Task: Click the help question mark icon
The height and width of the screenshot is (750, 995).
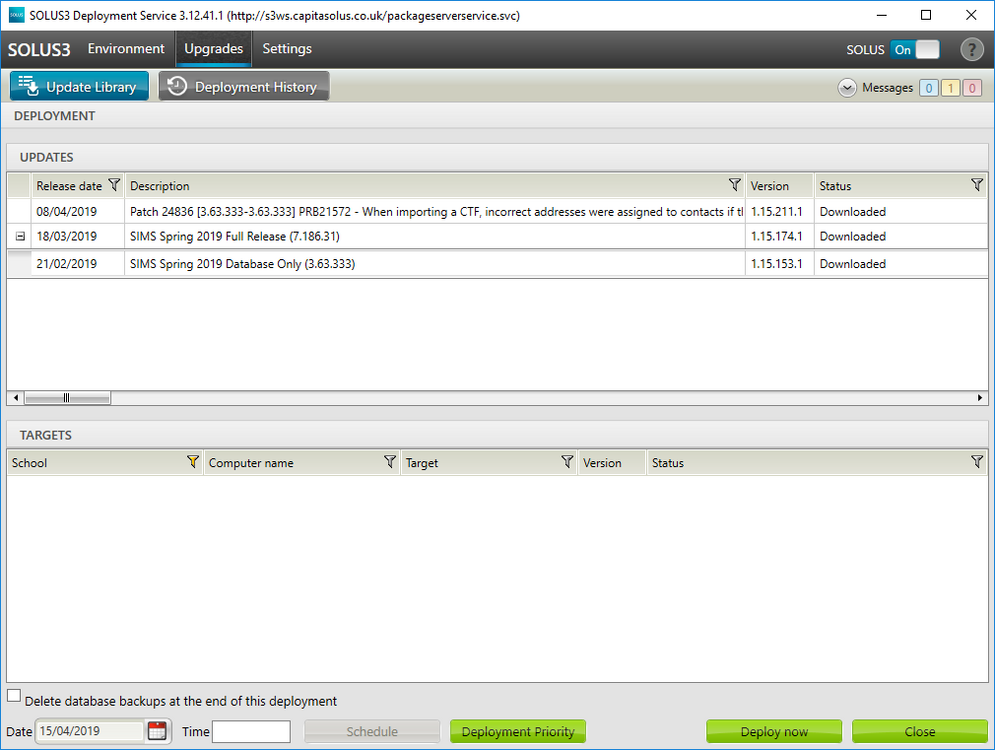Action: 971,49
